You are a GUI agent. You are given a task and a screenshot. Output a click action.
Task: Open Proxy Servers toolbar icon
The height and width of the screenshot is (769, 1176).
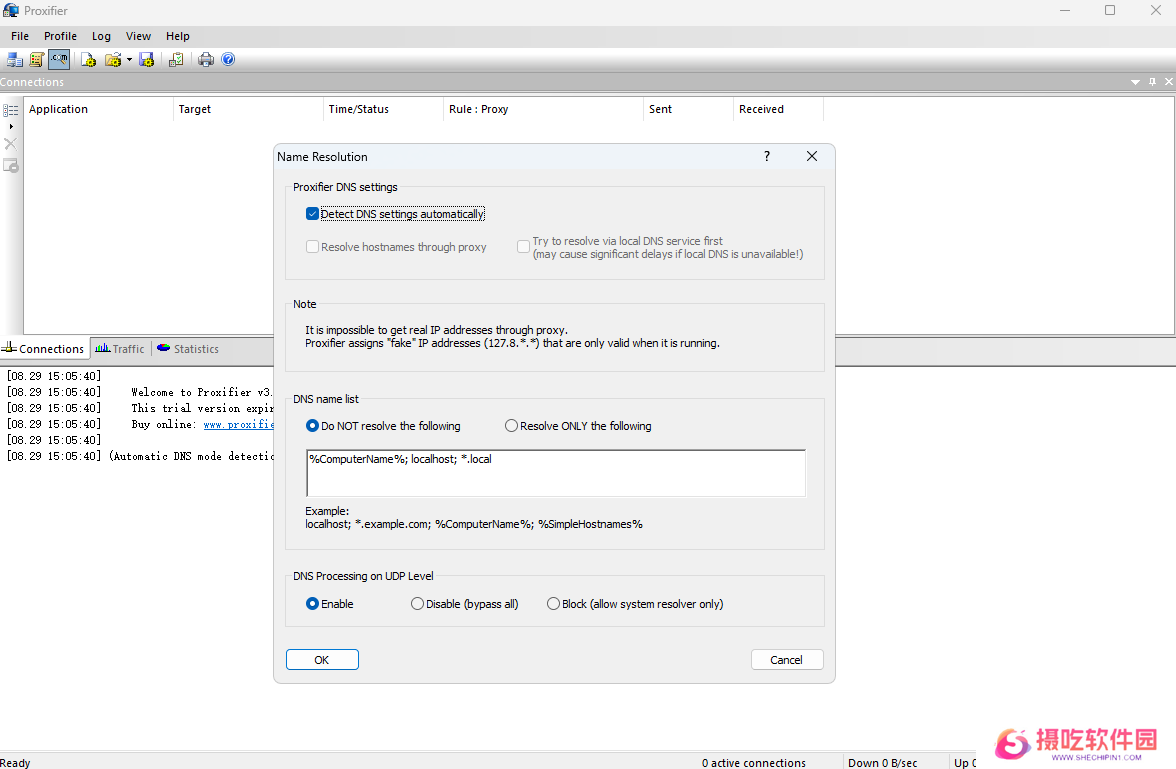14,60
